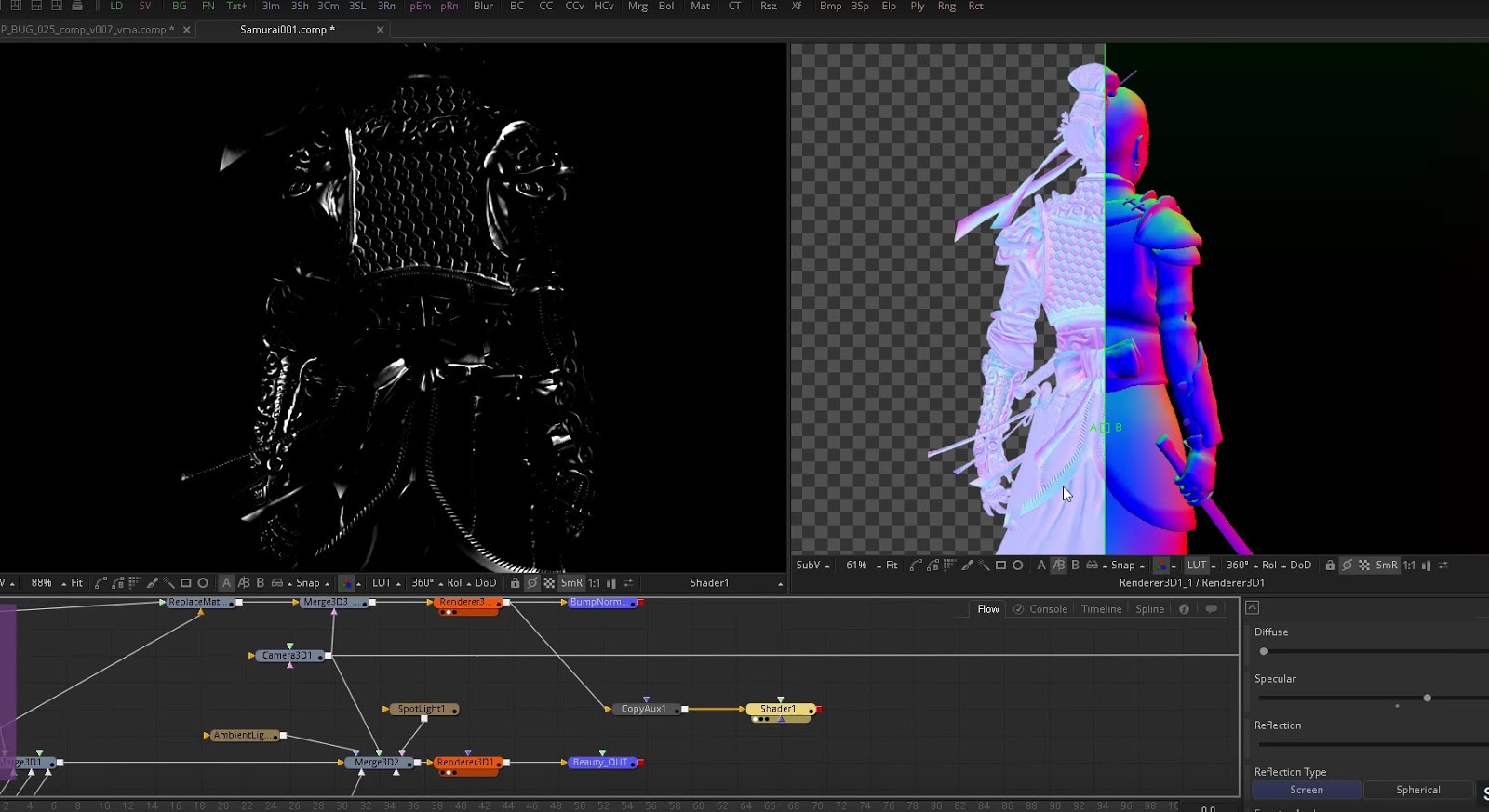Click the Blur tool in top toolbar
1489x812 pixels.
[x=483, y=7]
